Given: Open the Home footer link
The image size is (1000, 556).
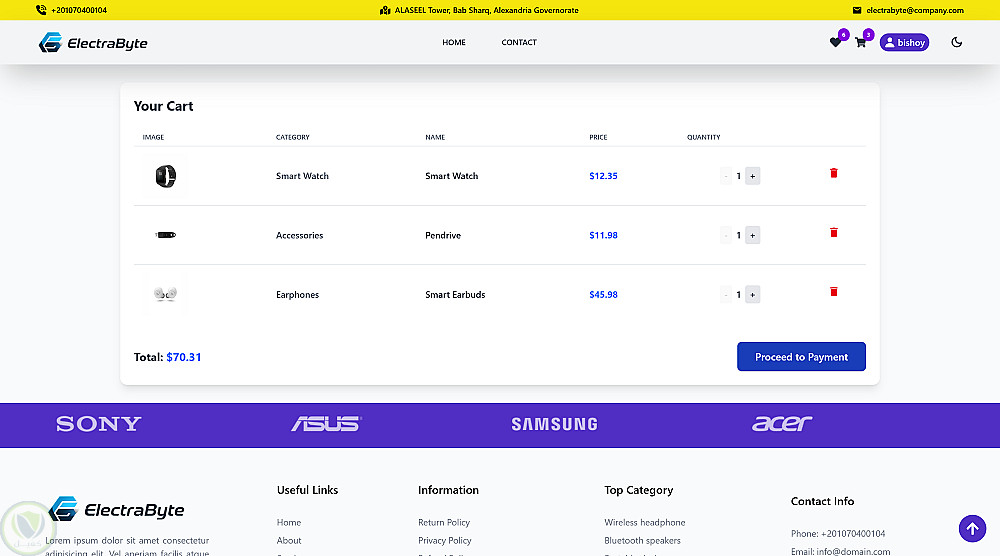Looking at the screenshot, I should [x=289, y=522].
